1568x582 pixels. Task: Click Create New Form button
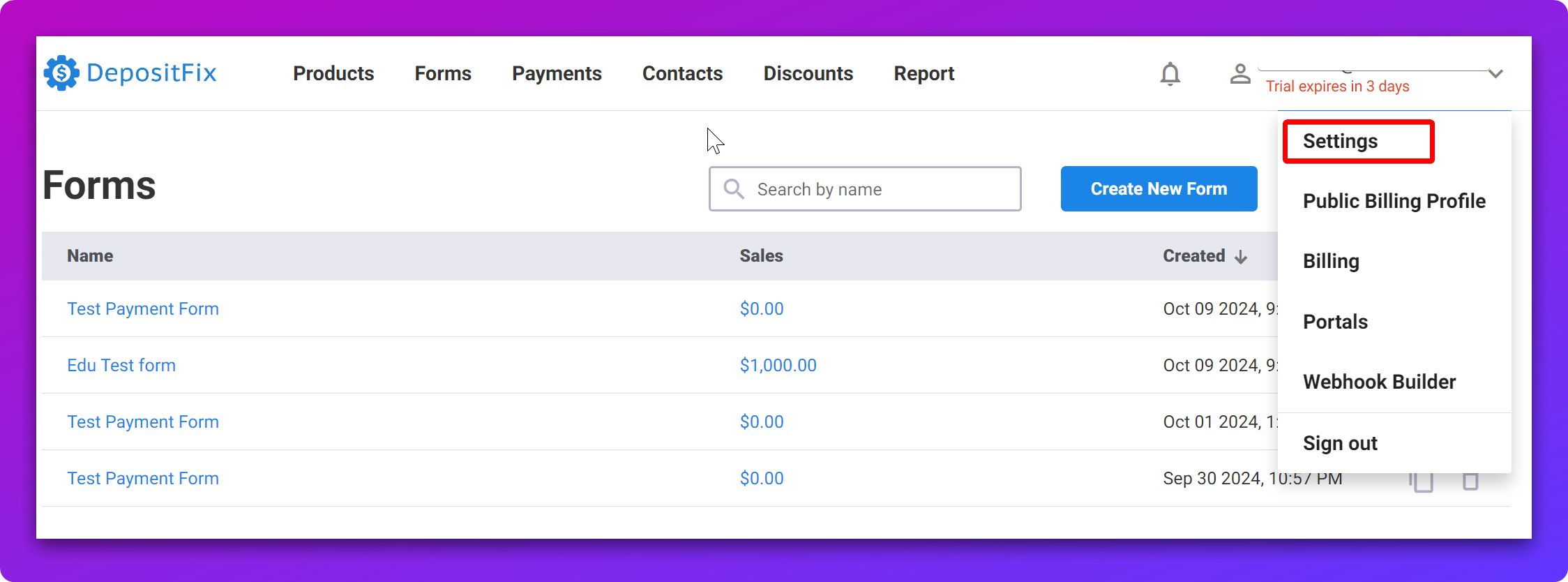pyautogui.click(x=1159, y=188)
